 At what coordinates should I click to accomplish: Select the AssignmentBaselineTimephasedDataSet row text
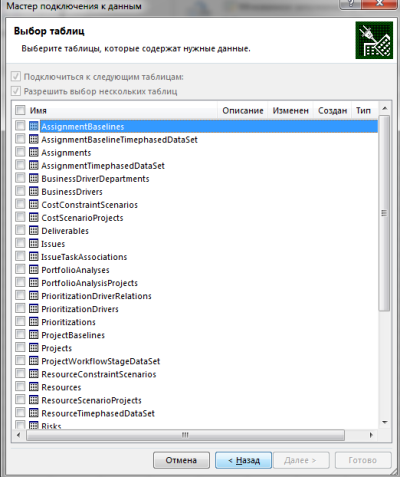(119, 140)
